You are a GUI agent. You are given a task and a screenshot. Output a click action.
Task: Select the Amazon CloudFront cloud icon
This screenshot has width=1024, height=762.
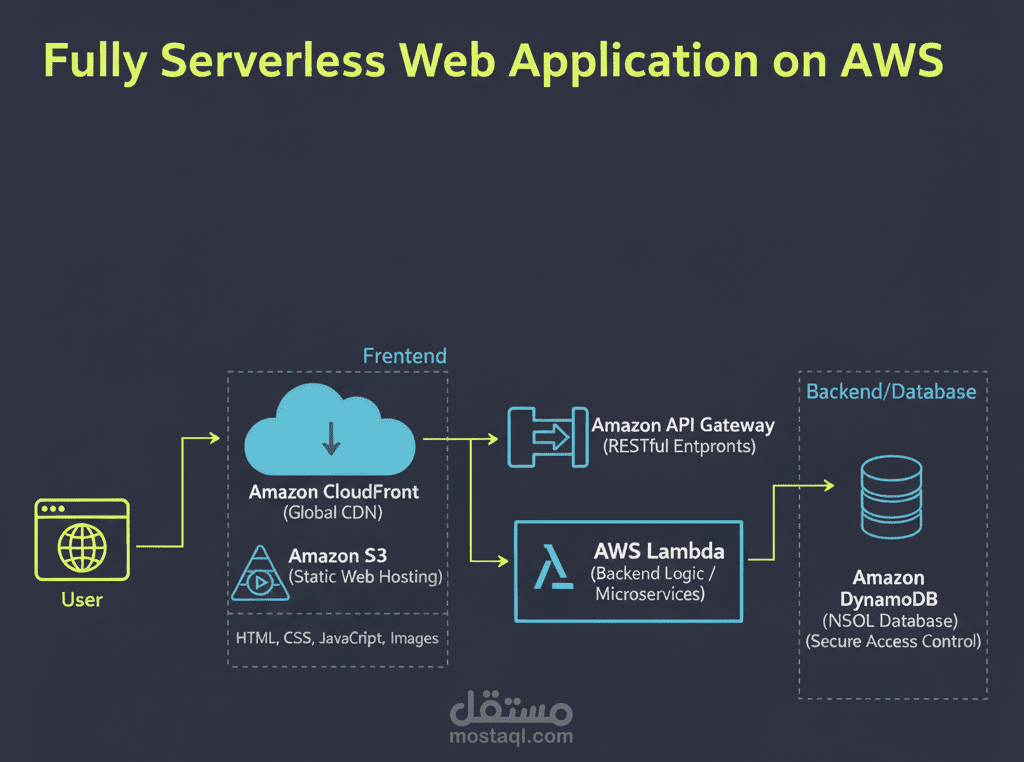[x=330, y=429]
